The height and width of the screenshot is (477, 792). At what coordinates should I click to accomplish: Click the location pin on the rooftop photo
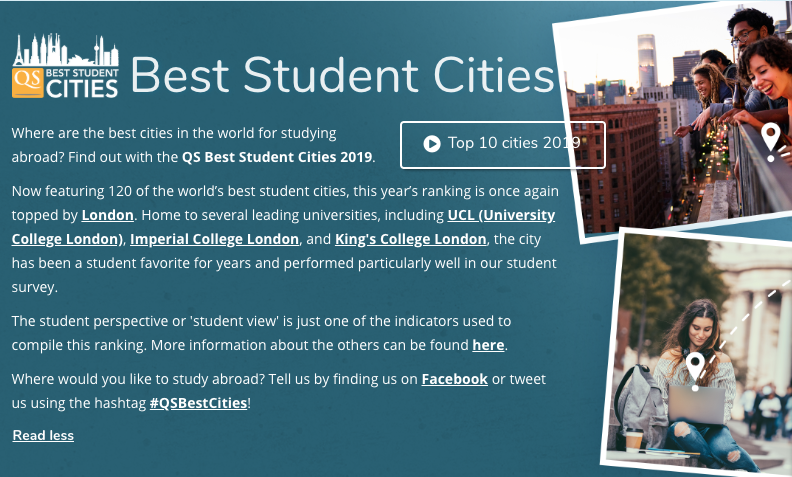coord(770,141)
